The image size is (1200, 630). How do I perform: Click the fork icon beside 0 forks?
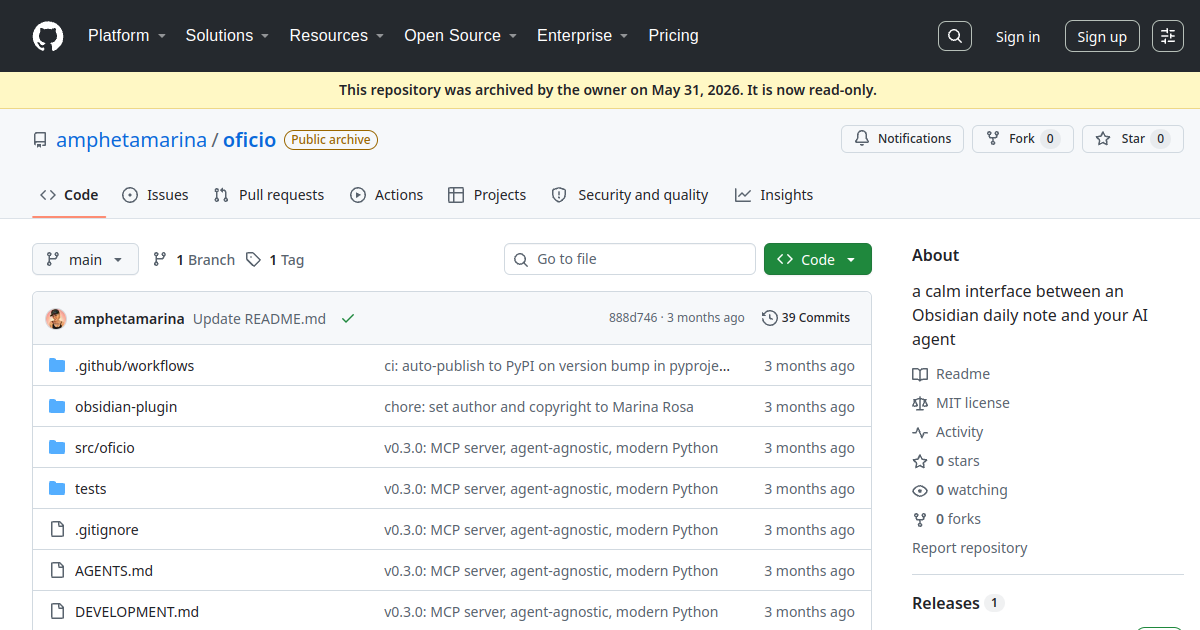tap(920, 519)
